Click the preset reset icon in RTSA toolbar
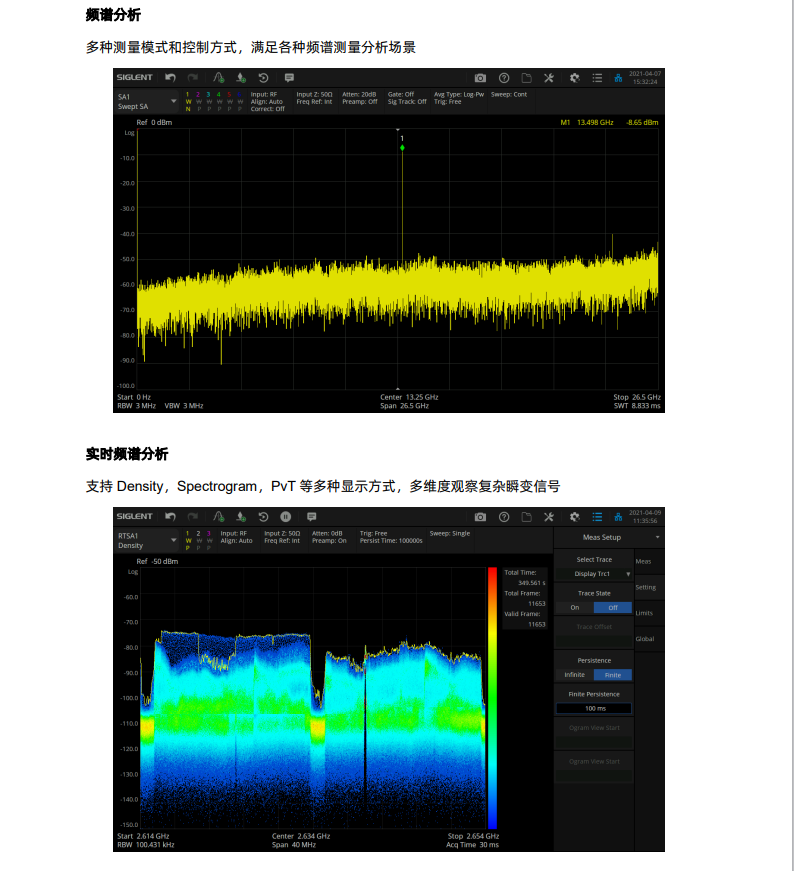The height and width of the screenshot is (871, 794). coord(263,517)
